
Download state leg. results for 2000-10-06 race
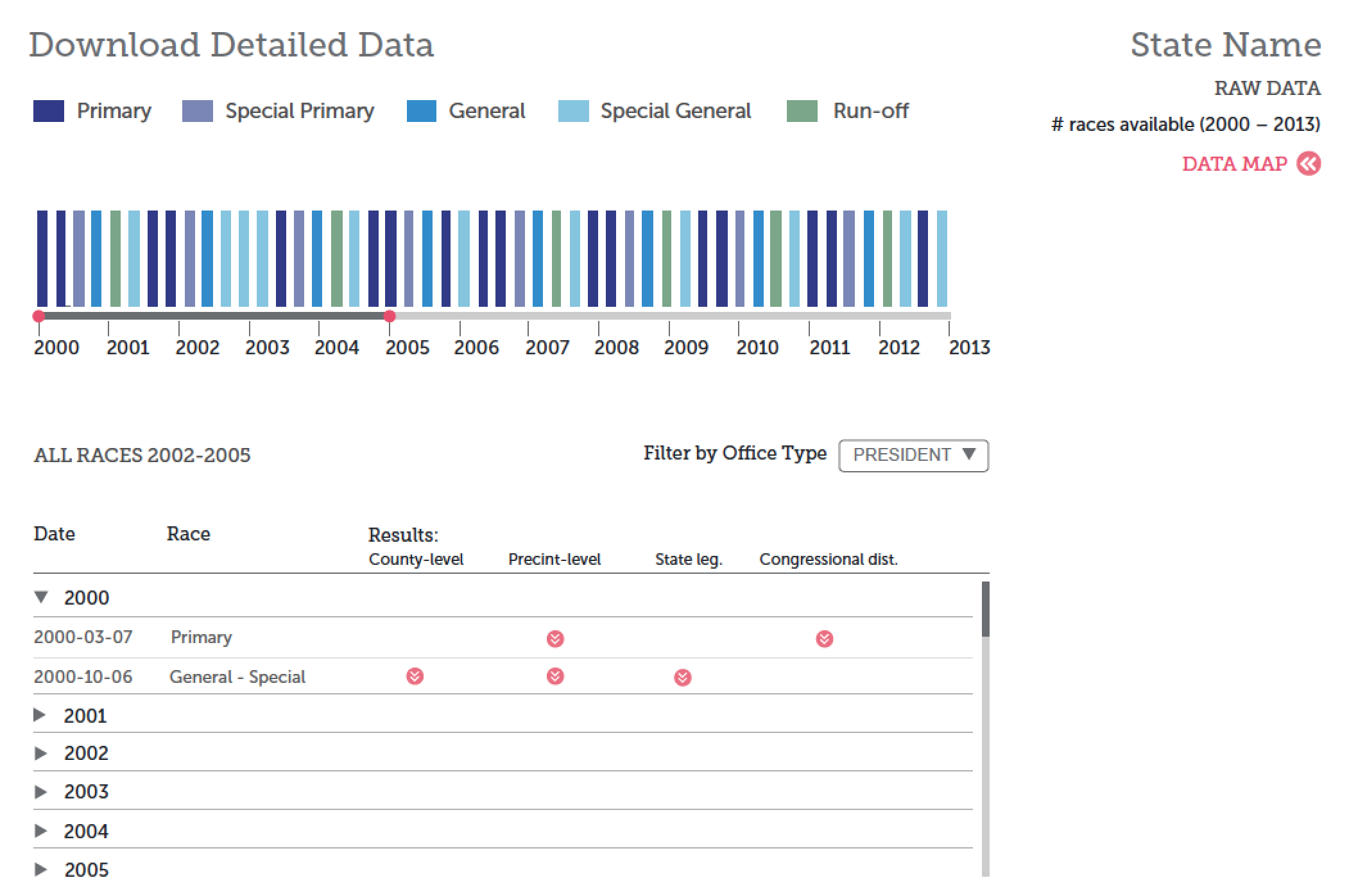(683, 678)
